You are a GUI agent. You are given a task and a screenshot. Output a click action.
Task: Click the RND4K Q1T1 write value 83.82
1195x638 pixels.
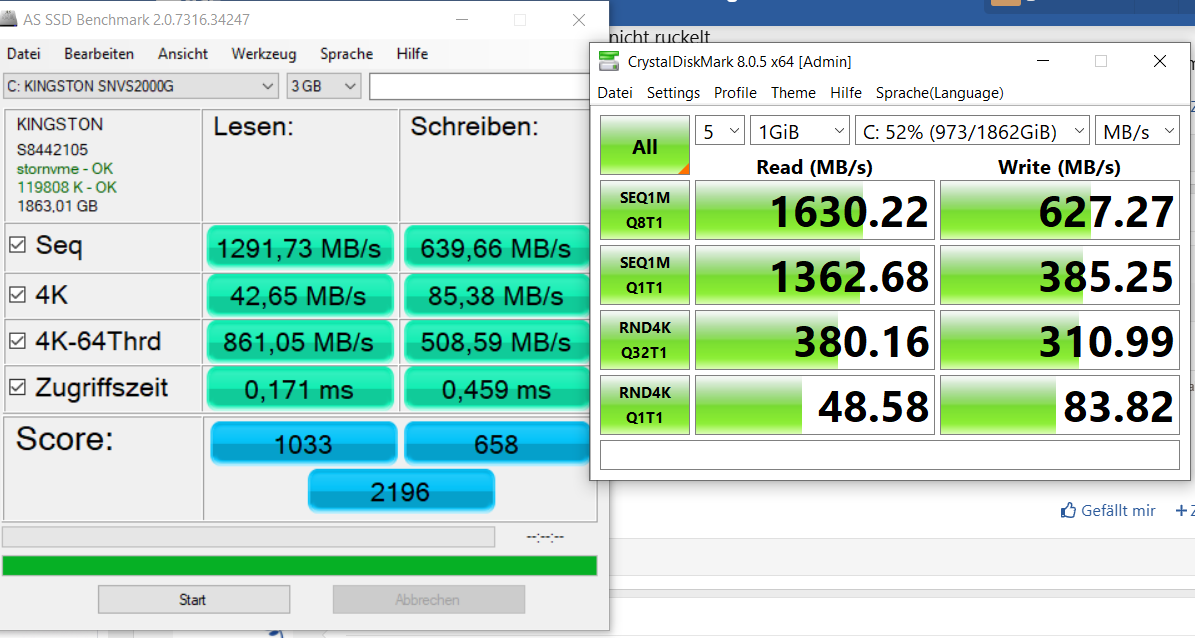(1060, 406)
